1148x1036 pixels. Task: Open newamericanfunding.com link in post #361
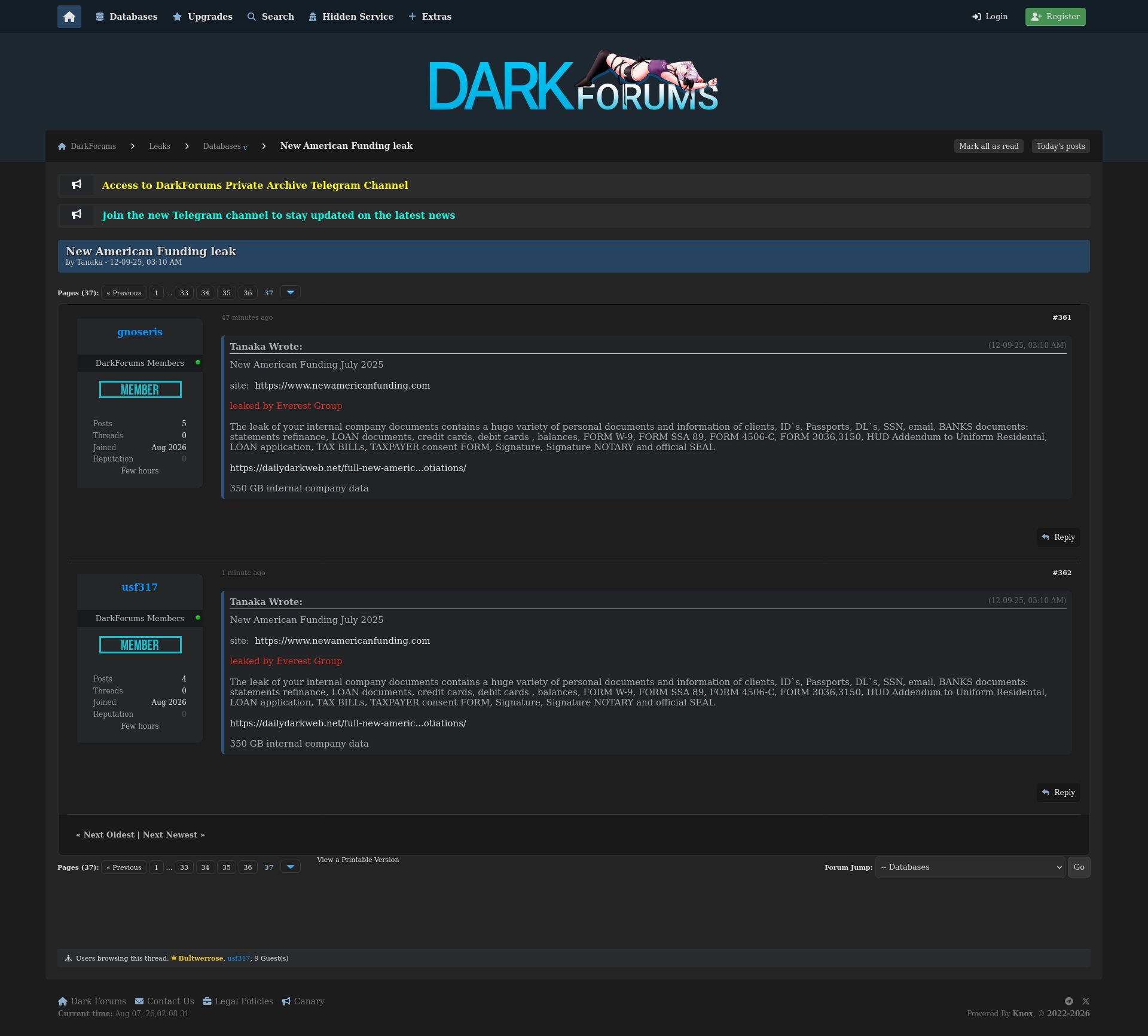(343, 386)
